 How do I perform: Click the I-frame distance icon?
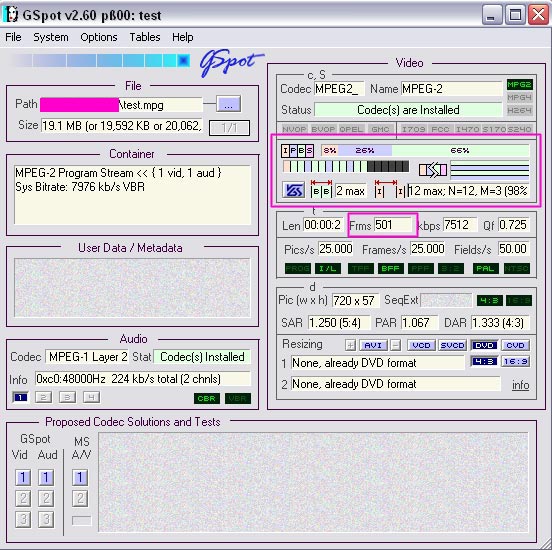point(390,188)
